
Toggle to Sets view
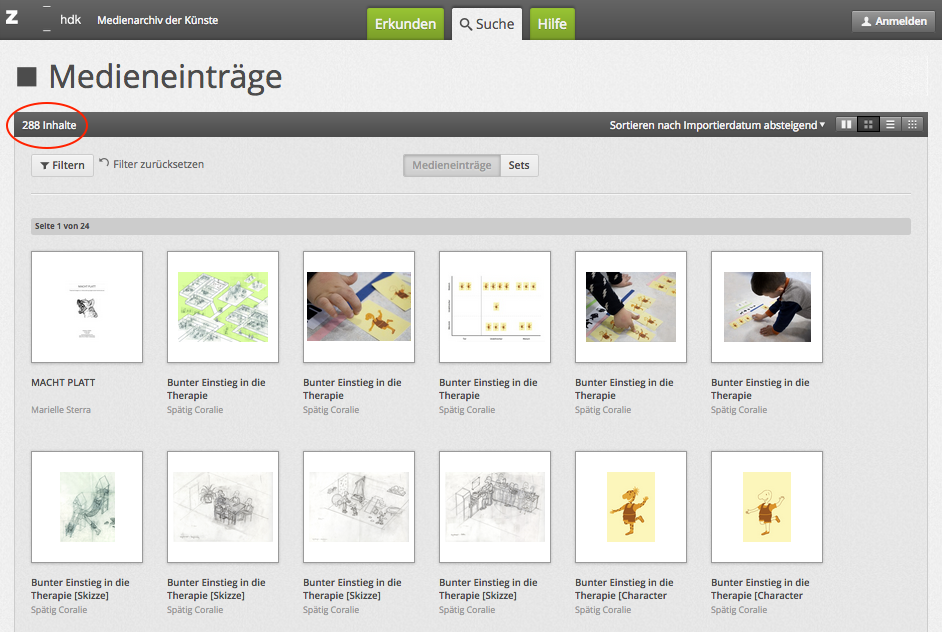pos(519,165)
